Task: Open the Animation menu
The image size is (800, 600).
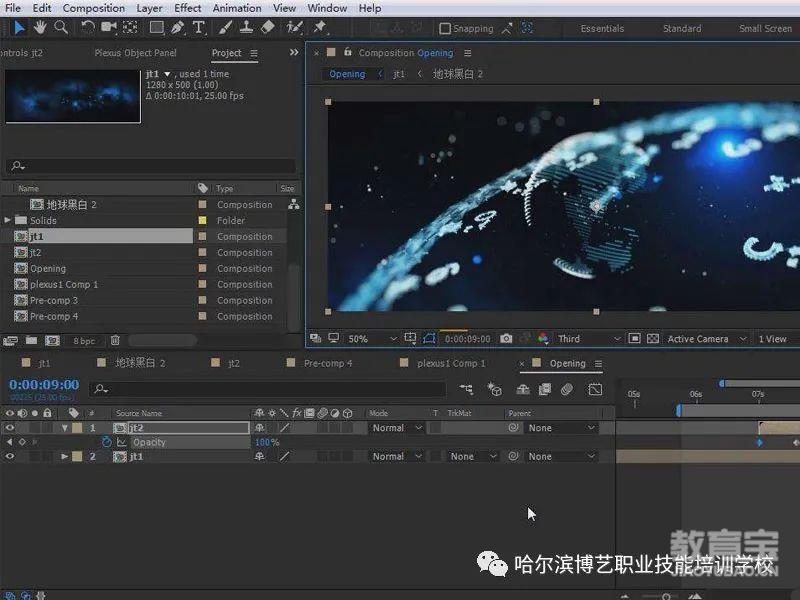Action: coord(237,8)
